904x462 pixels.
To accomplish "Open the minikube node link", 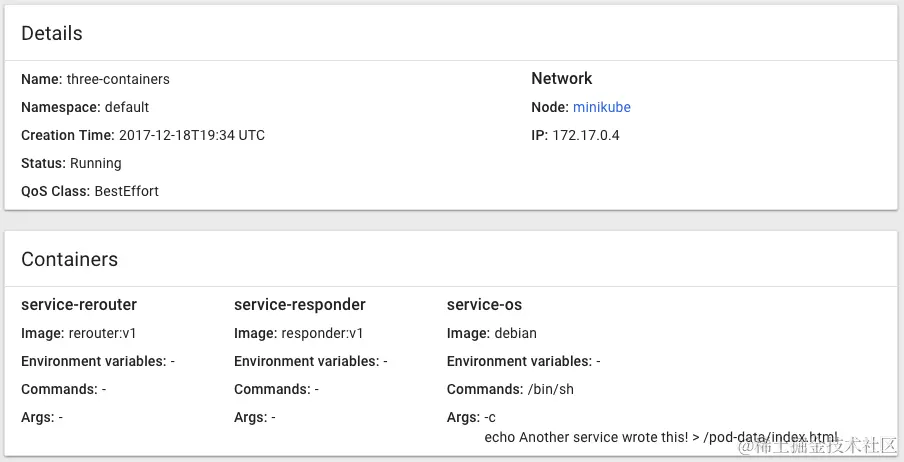I will coord(601,107).
